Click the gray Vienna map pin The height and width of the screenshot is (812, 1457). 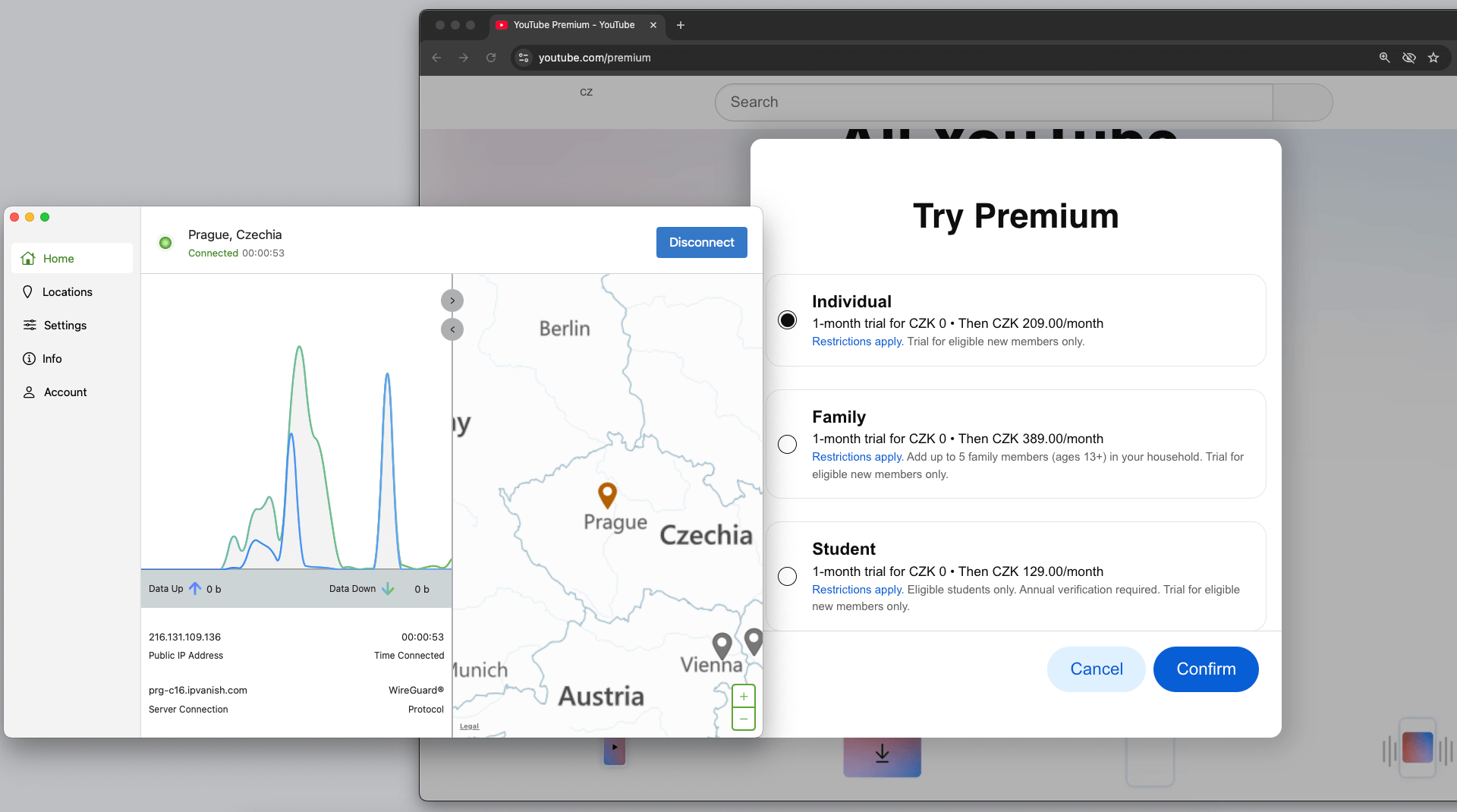point(722,646)
